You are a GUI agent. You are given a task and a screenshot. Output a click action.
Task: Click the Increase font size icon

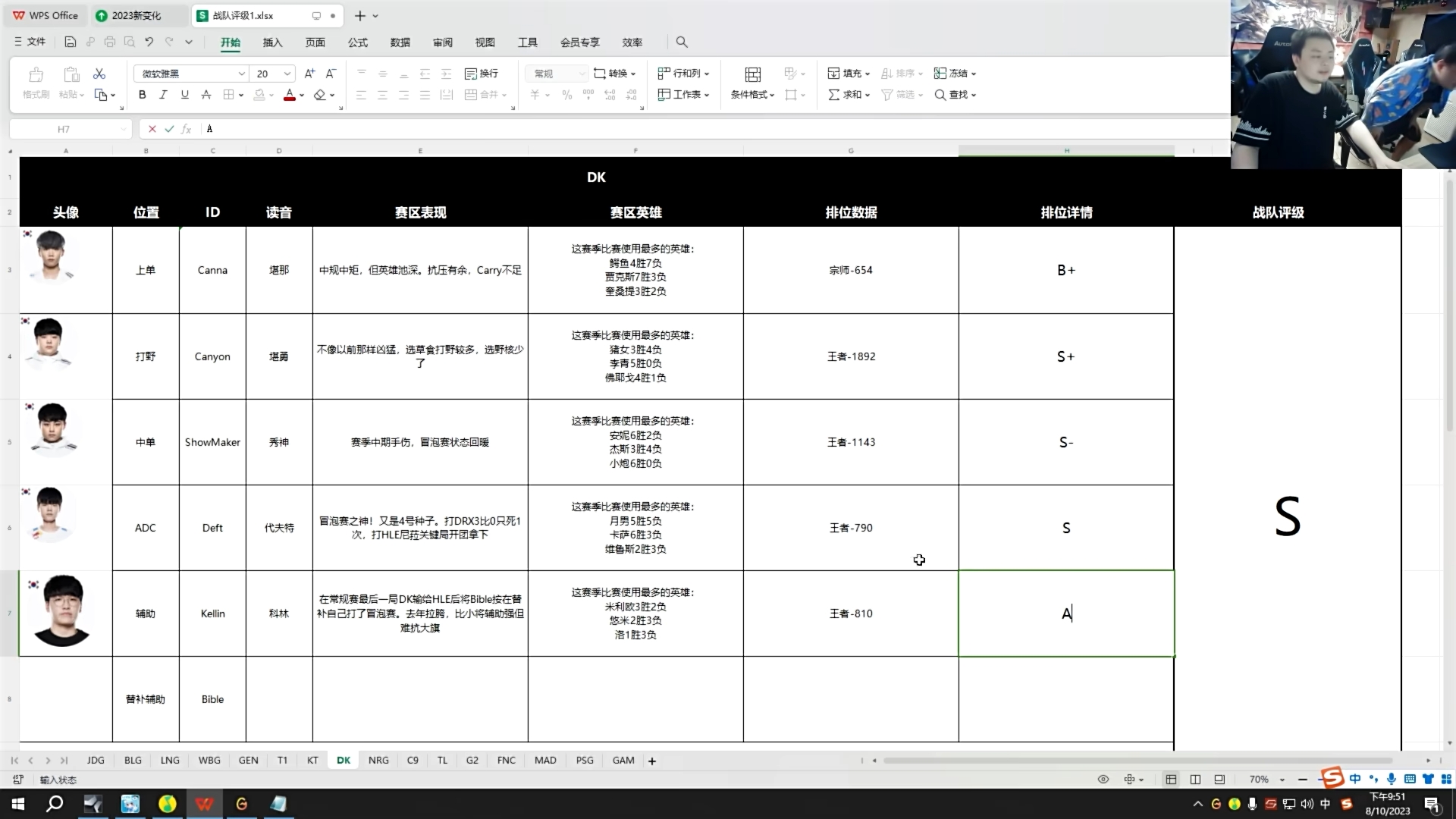pos(309,74)
